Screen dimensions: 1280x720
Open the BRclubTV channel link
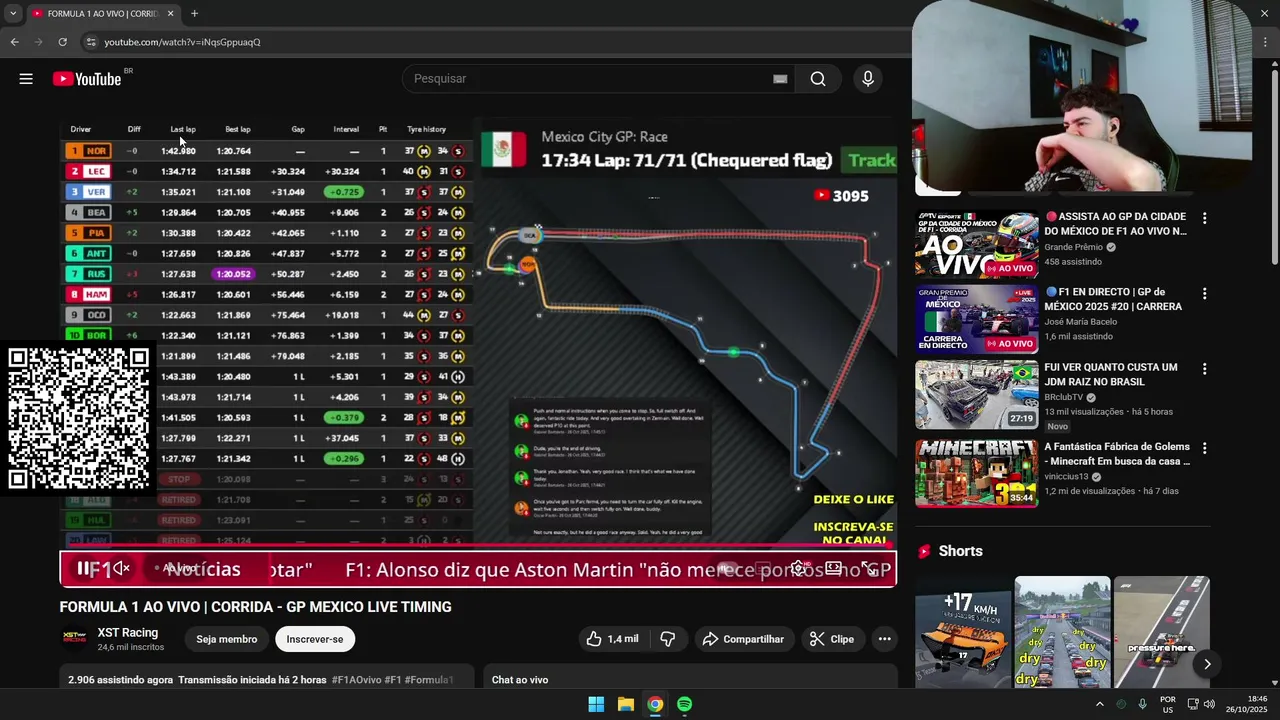(1064, 397)
